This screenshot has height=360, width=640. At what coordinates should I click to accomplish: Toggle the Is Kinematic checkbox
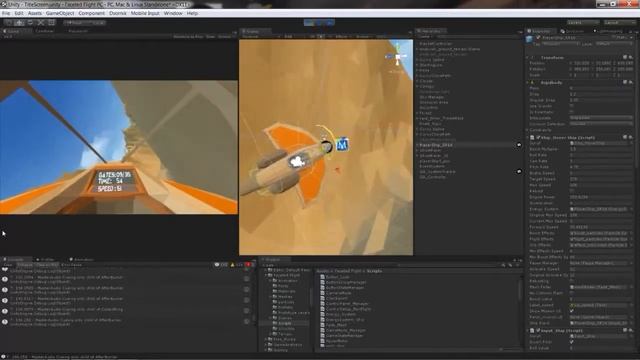pos(571,112)
